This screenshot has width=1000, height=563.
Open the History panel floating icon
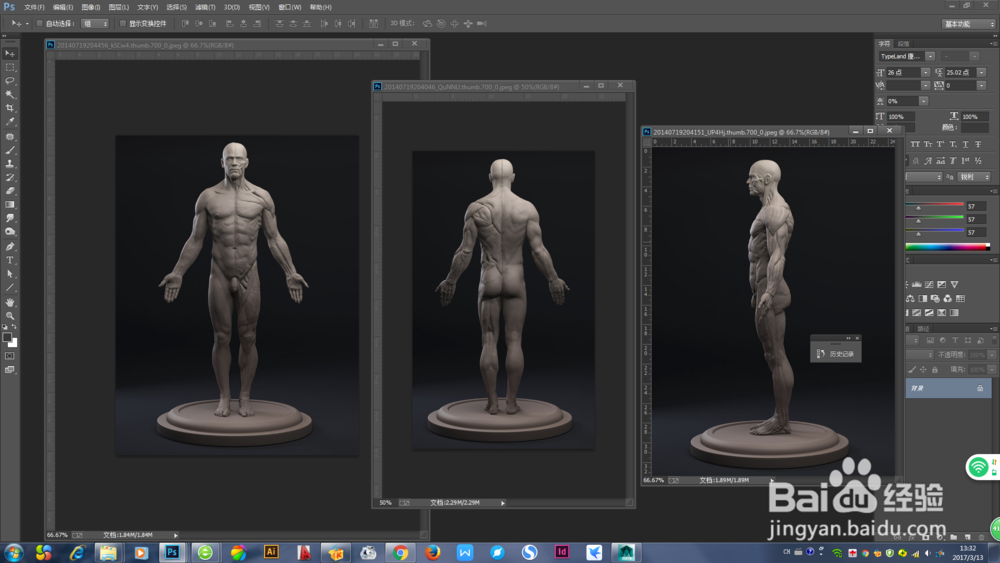click(x=821, y=354)
